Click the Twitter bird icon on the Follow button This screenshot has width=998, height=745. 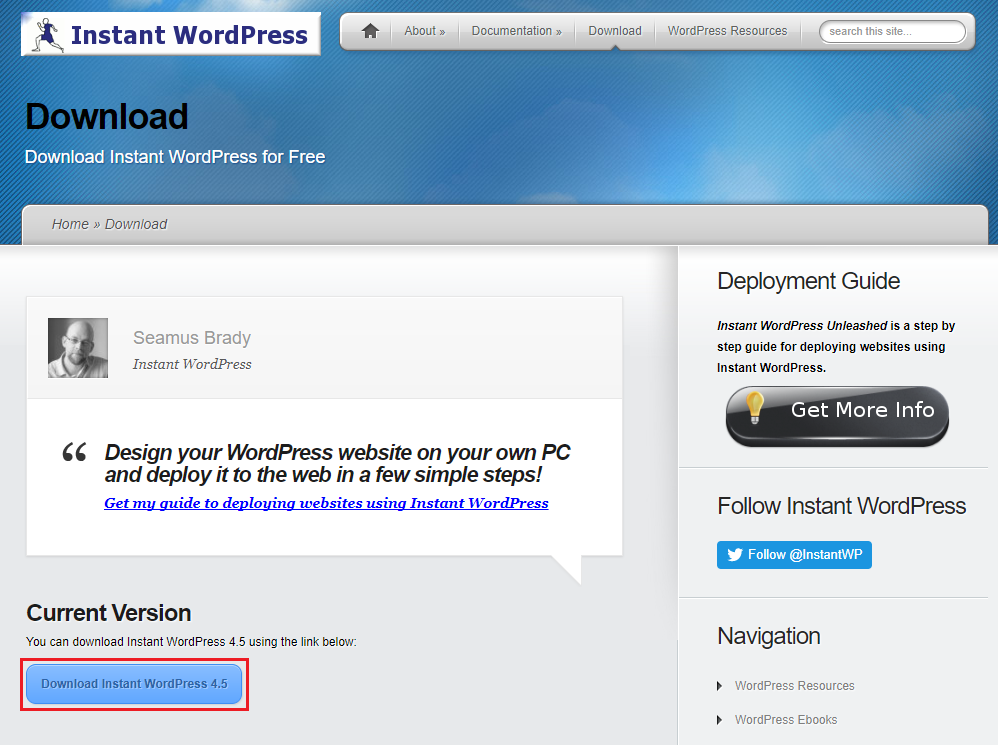click(x=735, y=554)
